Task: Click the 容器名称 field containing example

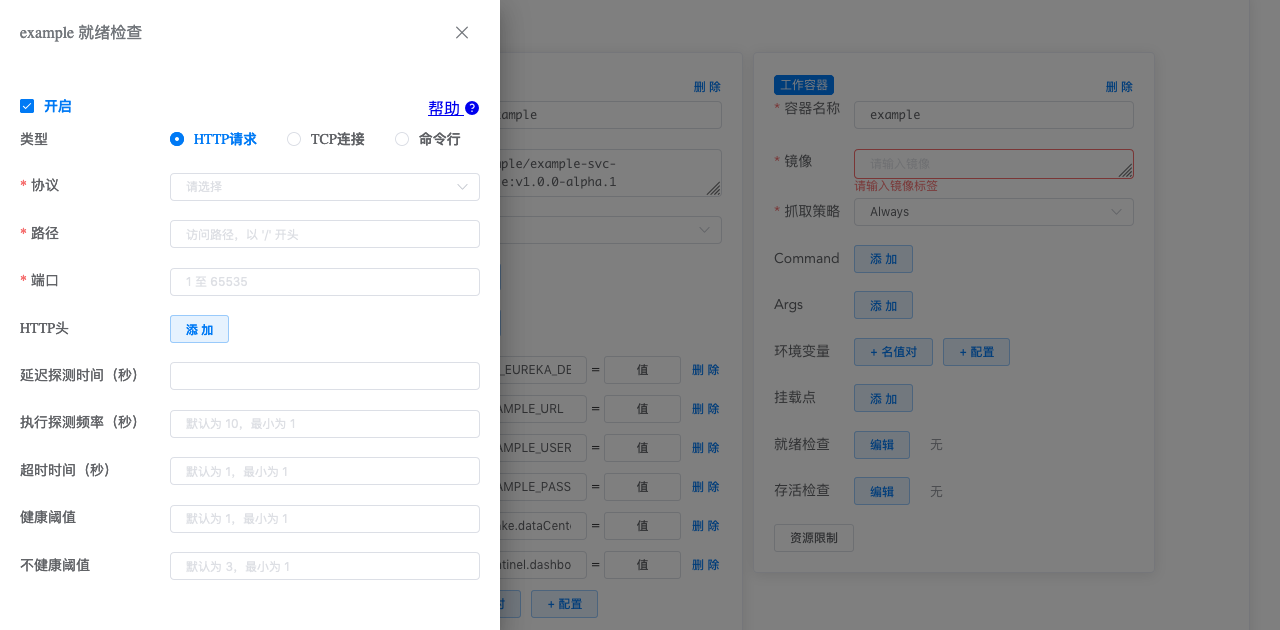Action: [x=994, y=115]
